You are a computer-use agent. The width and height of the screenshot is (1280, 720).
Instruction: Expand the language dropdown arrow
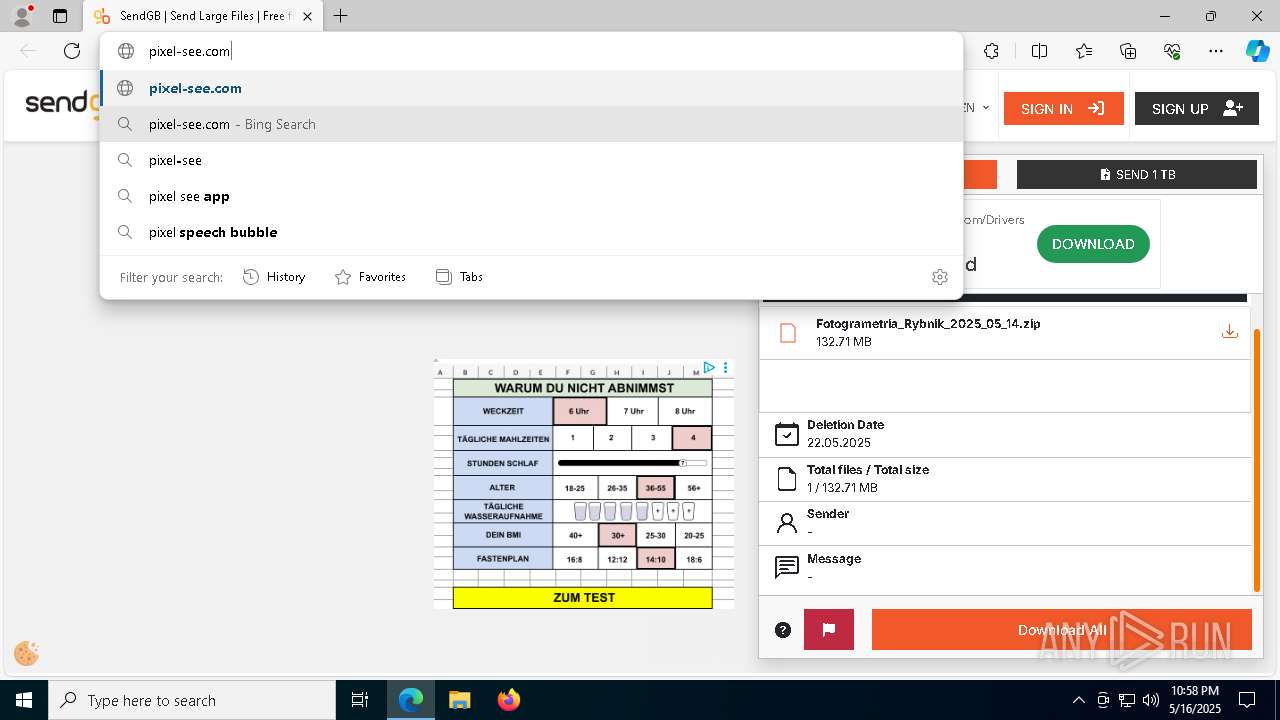[985, 108]
